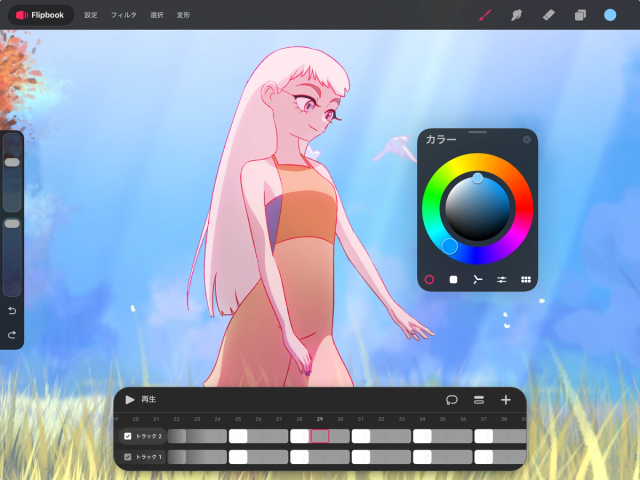Toggle the トラック 1 checkbox
Viewport: 640px width, 480px height.
pyautogui.click(x=127, y=457)
